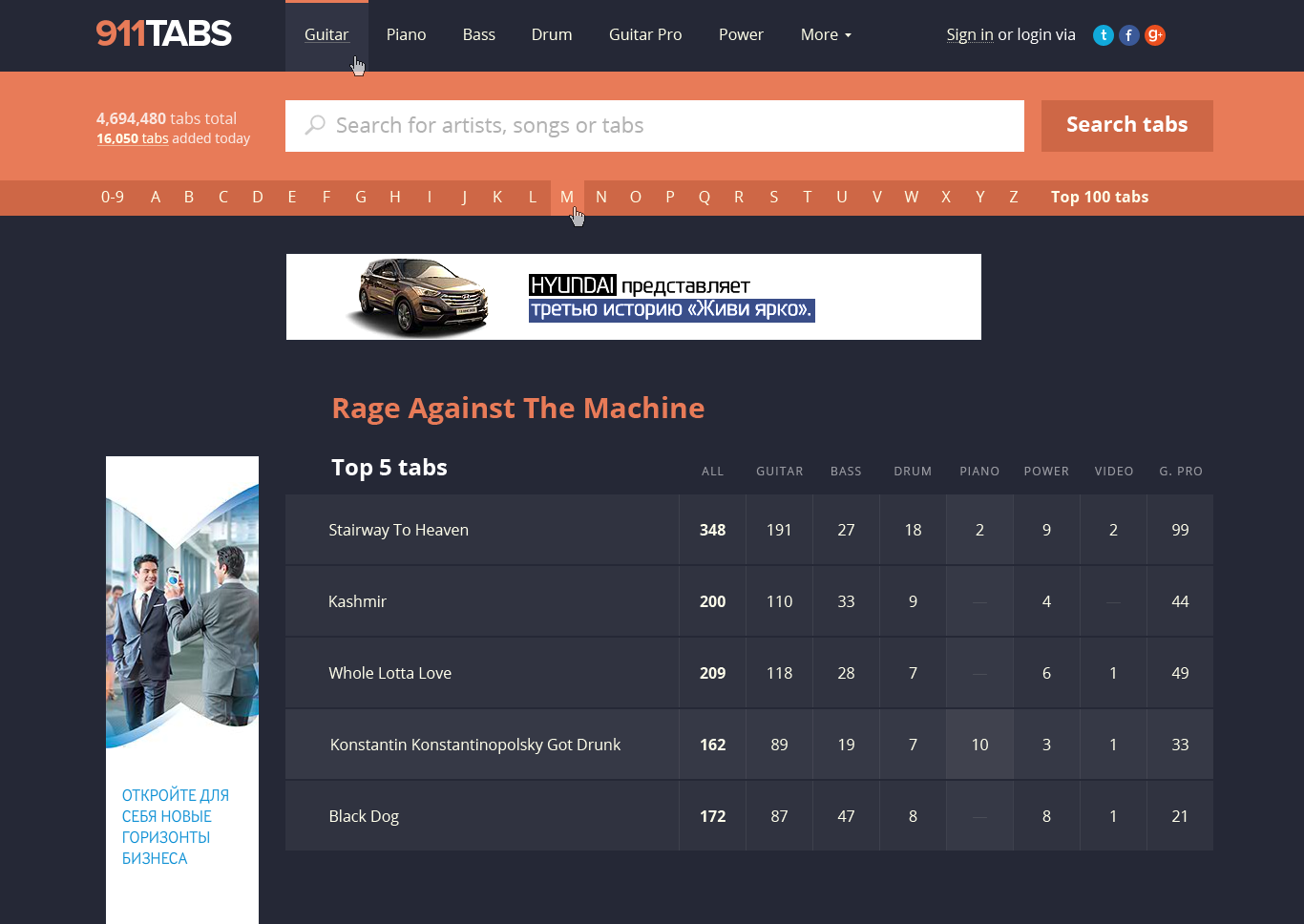Screen dimensions: 1304x924
Task: Click the Google Plus login icon
Action: click(x=1154, y=35)
